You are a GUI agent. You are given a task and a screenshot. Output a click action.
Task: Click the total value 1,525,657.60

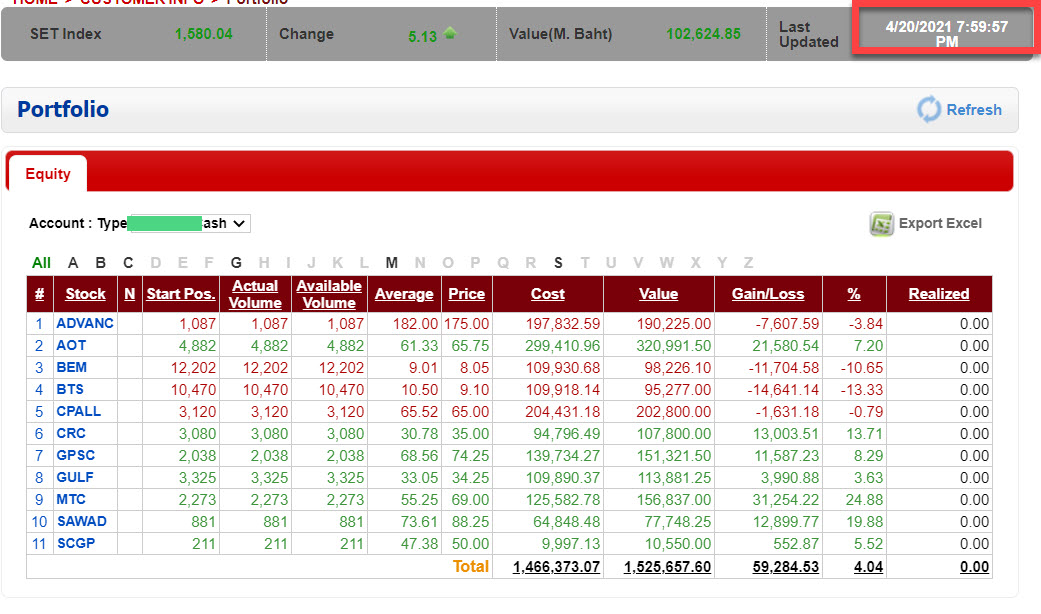point(667,567)
